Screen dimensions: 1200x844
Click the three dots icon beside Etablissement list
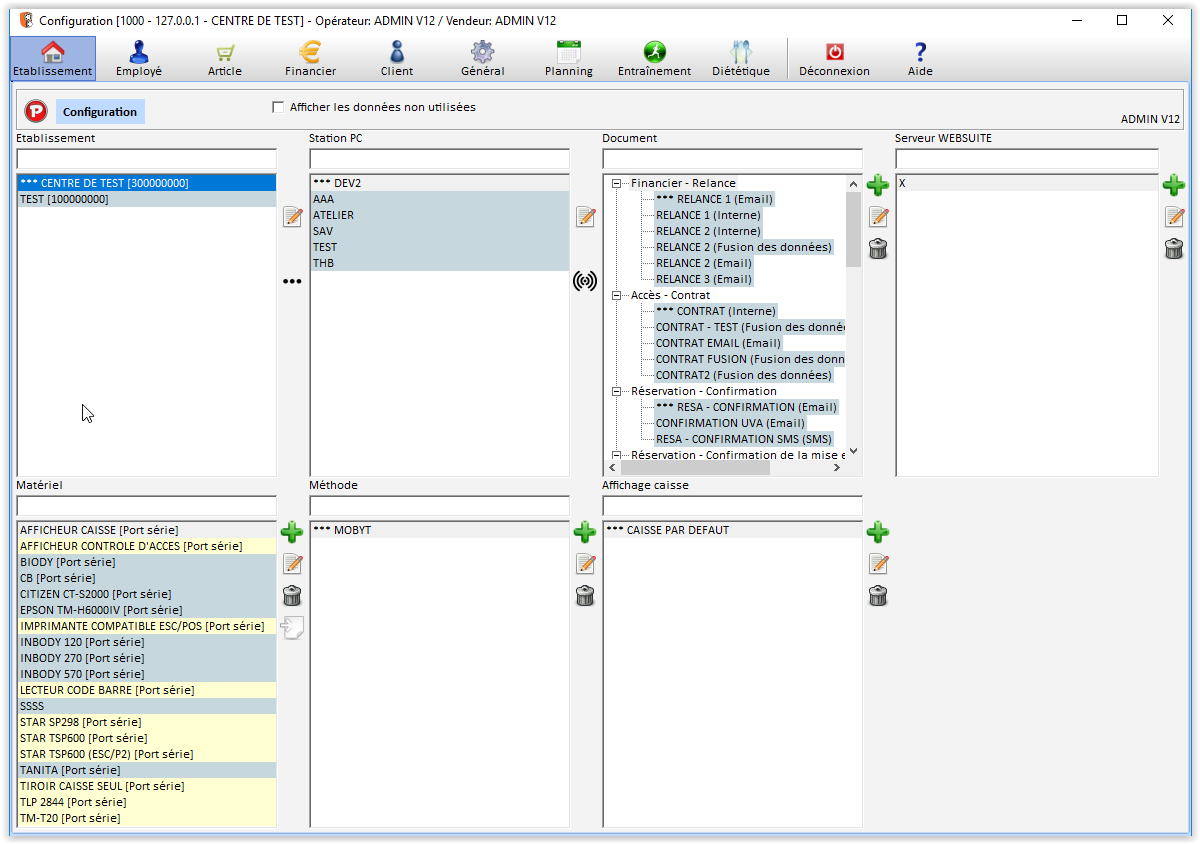point(292,282)
